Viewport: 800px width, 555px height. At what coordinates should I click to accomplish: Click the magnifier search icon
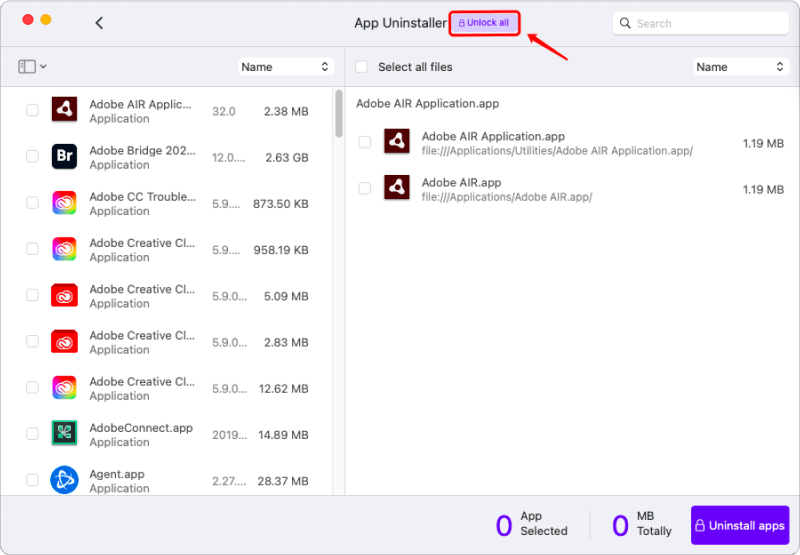[x=625, y=23]
